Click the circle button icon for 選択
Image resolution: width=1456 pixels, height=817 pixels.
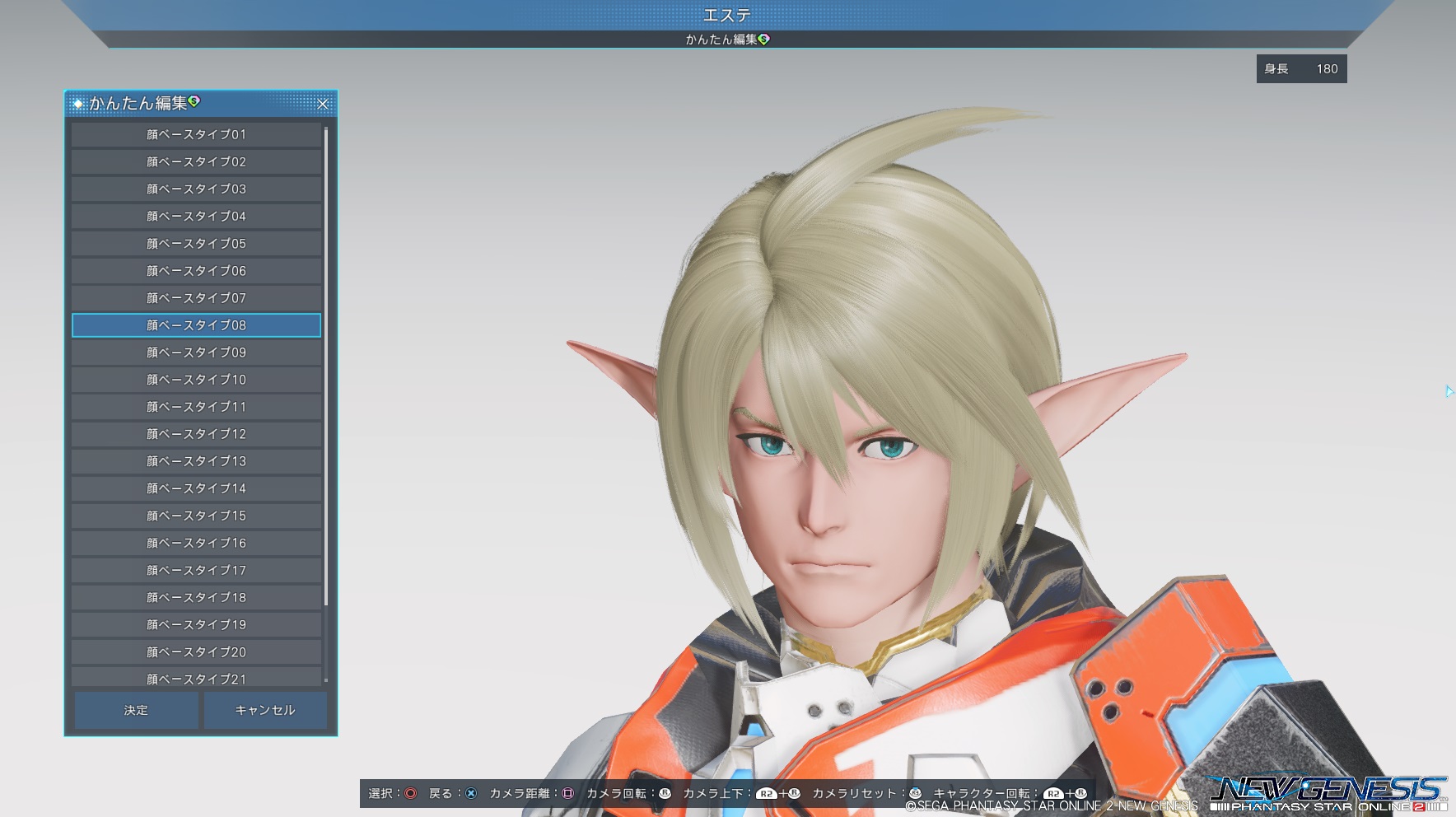tap(410, 793)
